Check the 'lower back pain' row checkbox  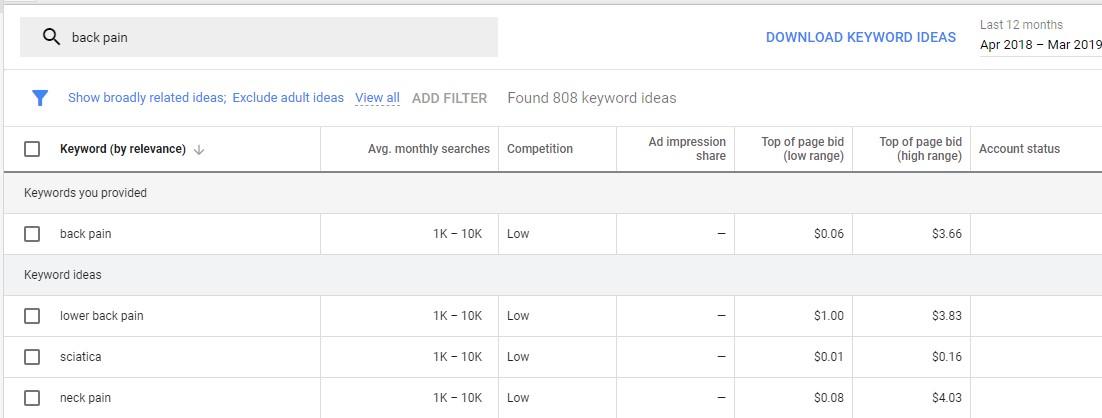pyautogui.click(x=32, y=316)
